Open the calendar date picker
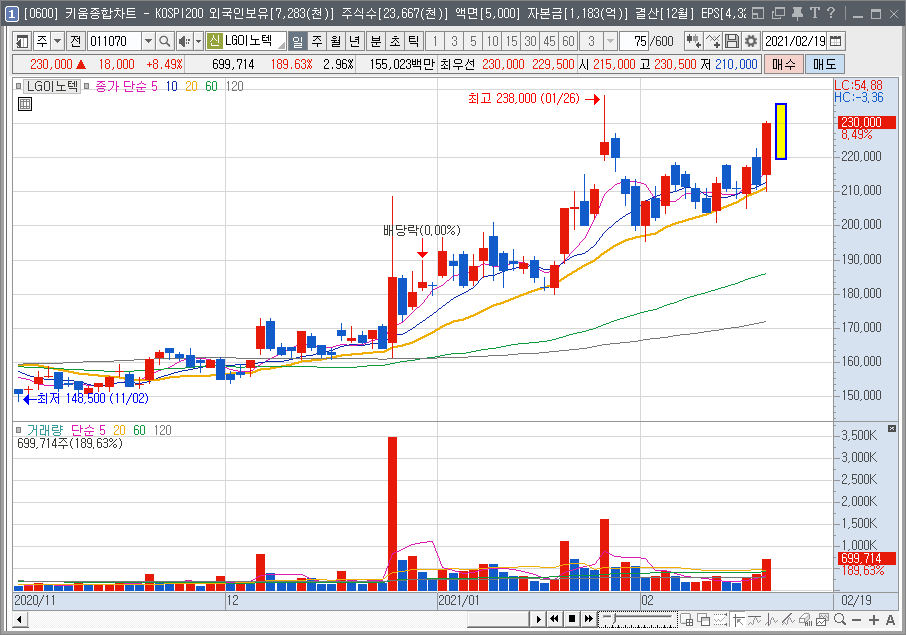The height and width of the screenshot is (635, 906). tap(836, 41)
